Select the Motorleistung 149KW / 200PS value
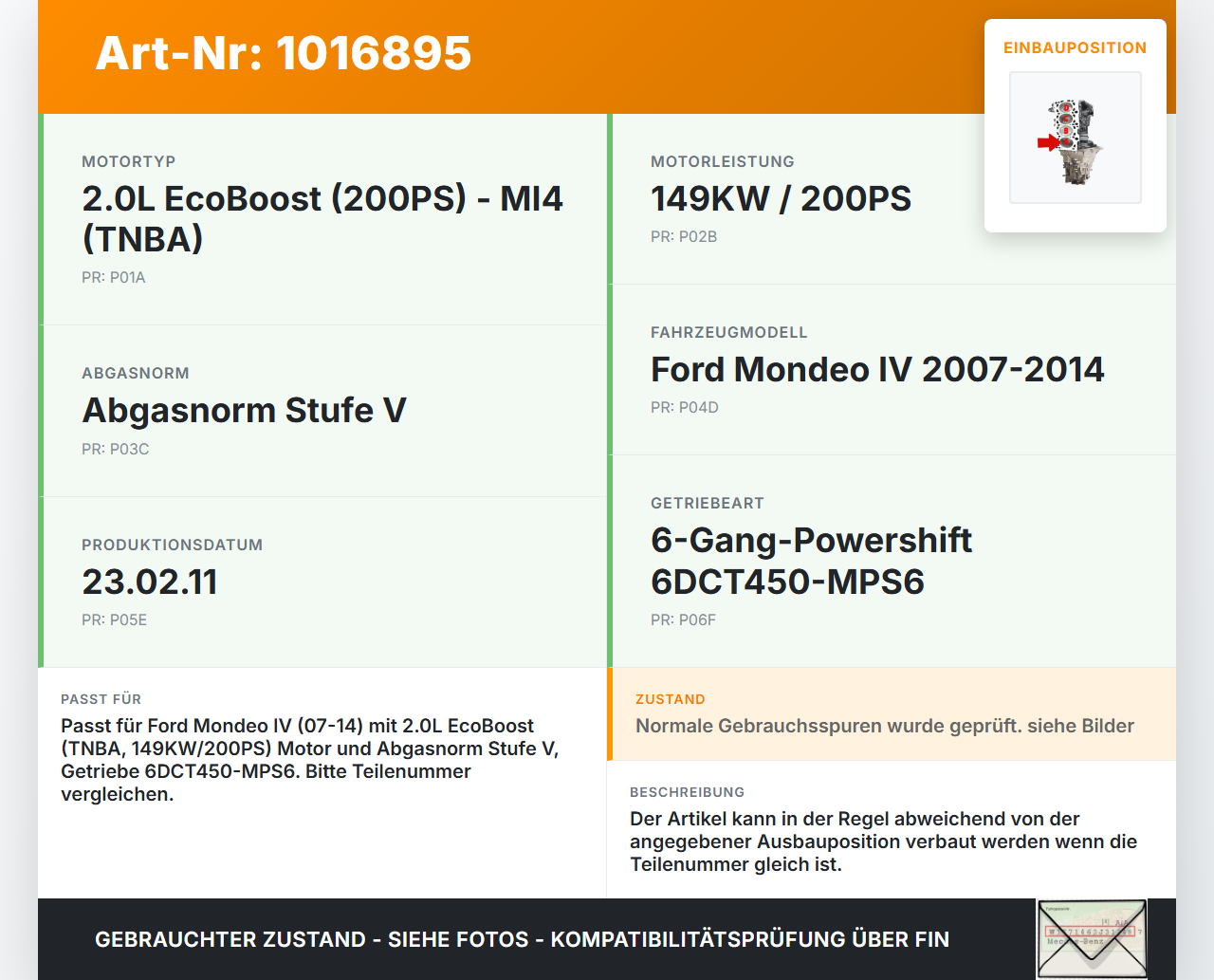This screenshot has height=980, width=1214. click(x=781, y=198)
